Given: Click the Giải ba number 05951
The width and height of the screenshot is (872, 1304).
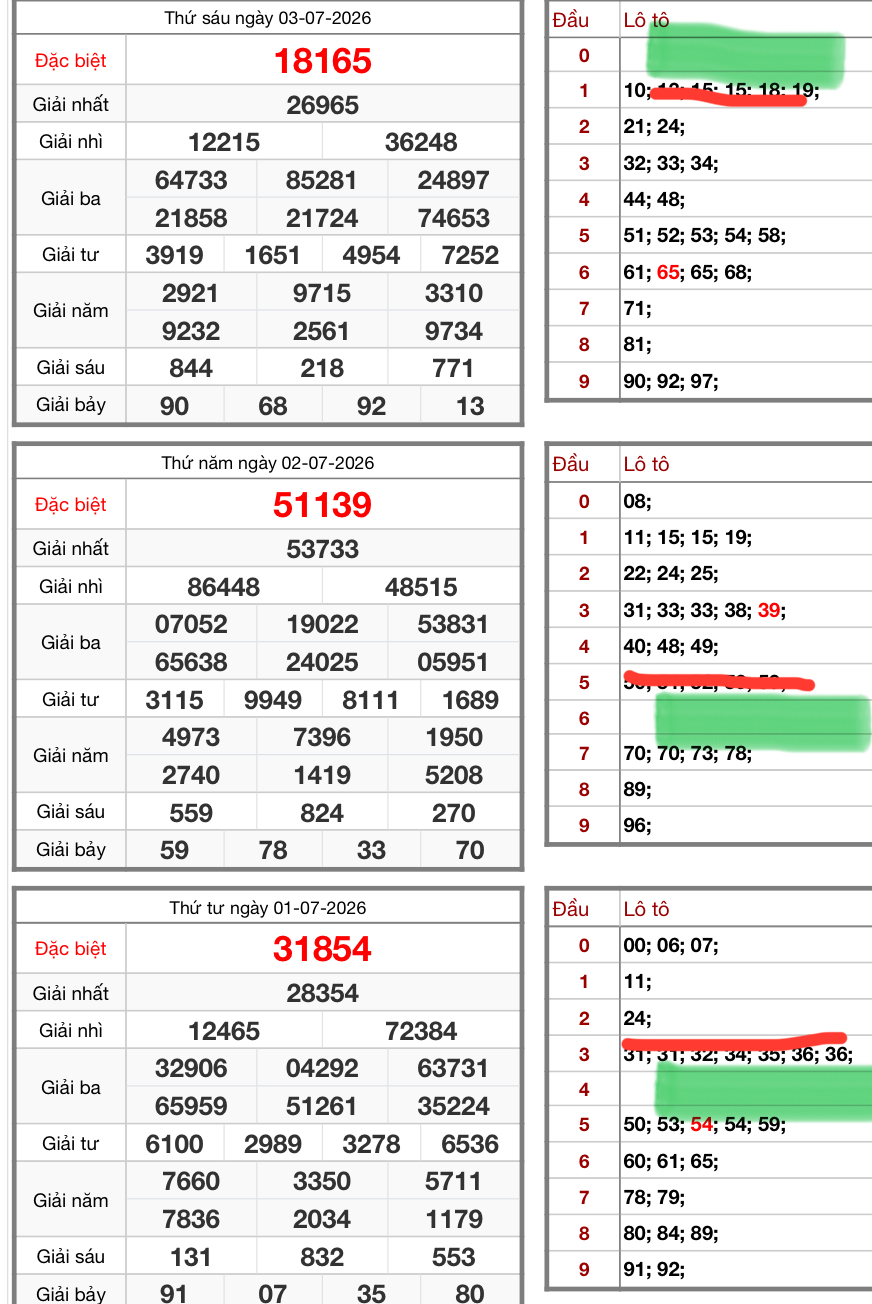Looking at the screenshot, I should (x=453, y=662).
